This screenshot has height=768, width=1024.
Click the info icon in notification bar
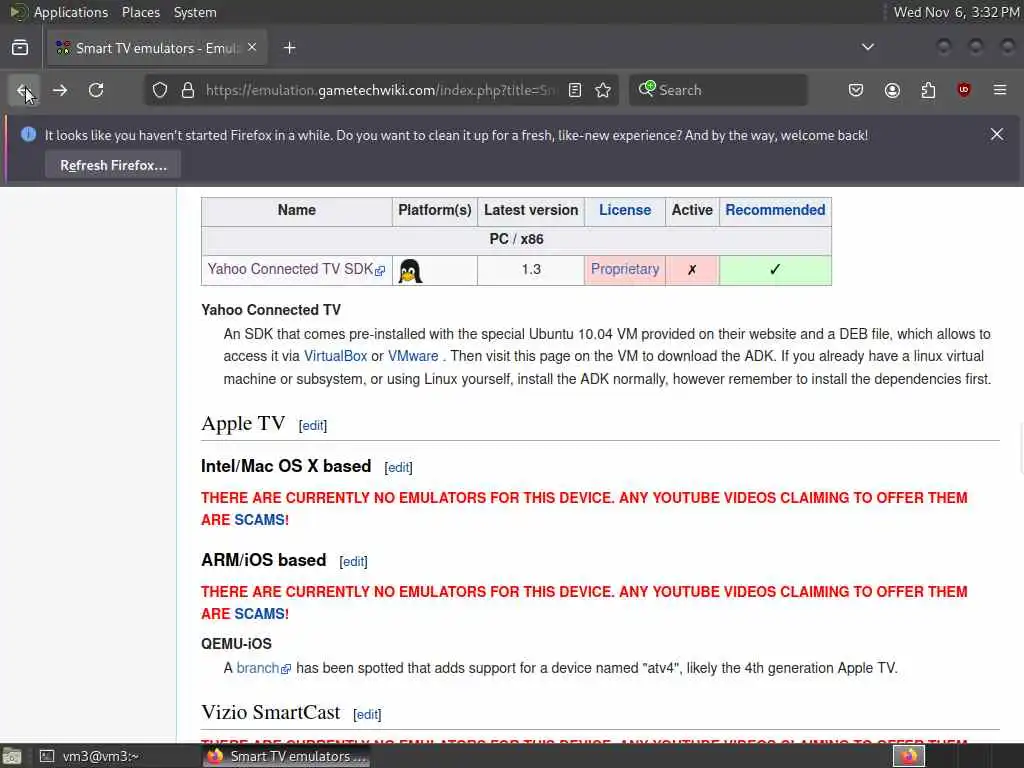pos(28,135)
